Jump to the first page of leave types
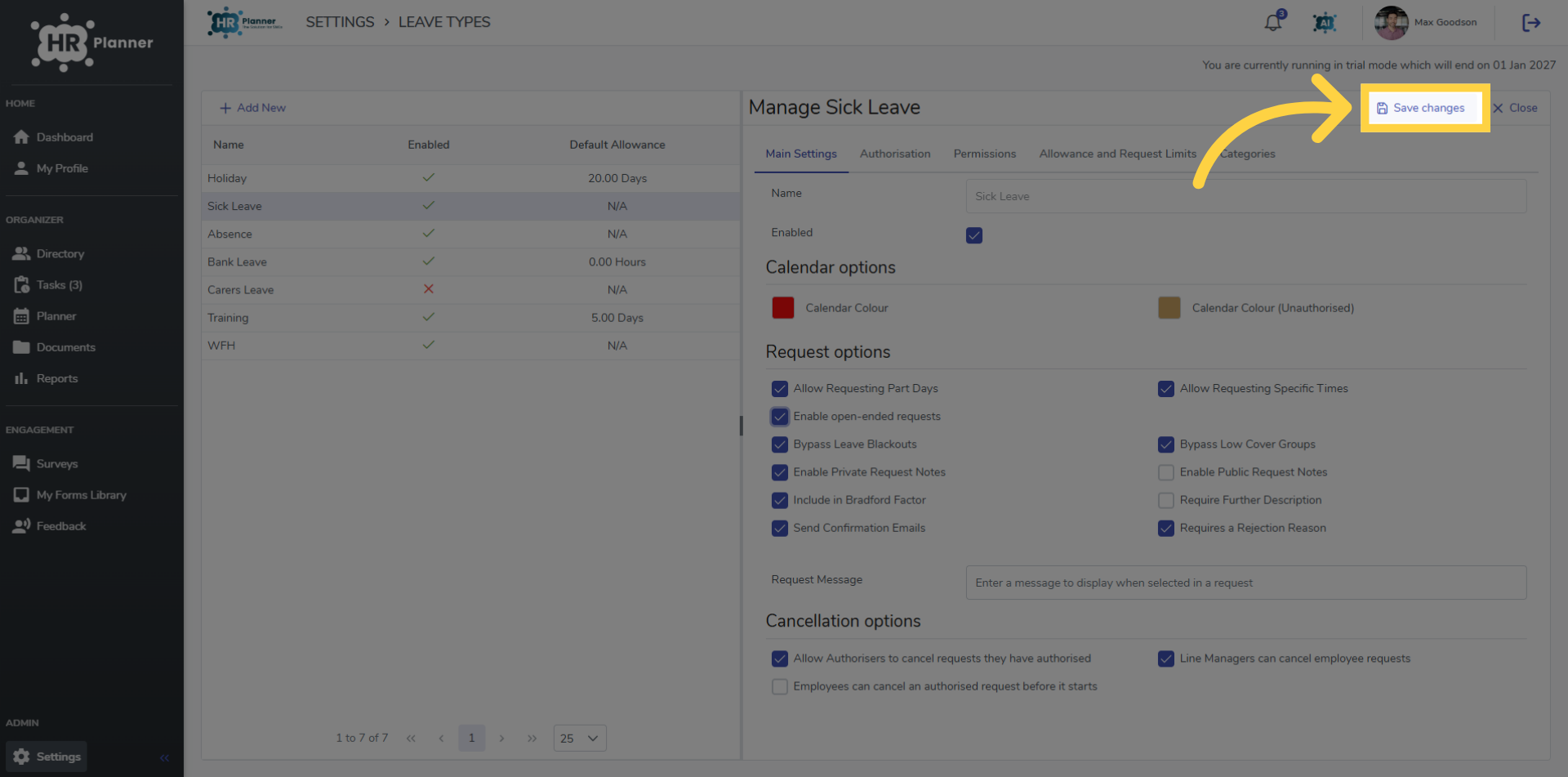Screen dimensions: 1568x777 click(411, 738)
